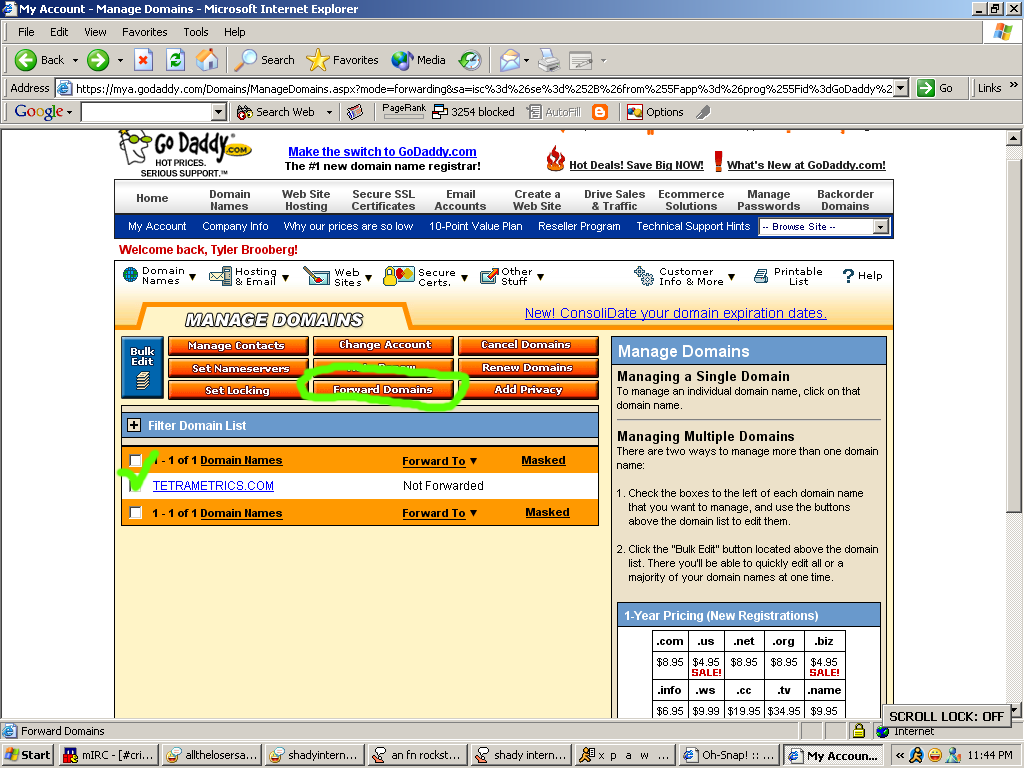Click the globe Domain Names account icon
This screenshot has height=768, width=1024.
click(131, 276)
